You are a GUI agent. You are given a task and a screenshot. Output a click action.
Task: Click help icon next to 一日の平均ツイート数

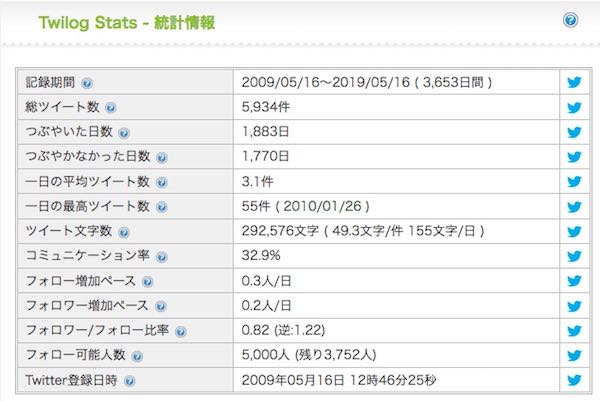[162, 183]
